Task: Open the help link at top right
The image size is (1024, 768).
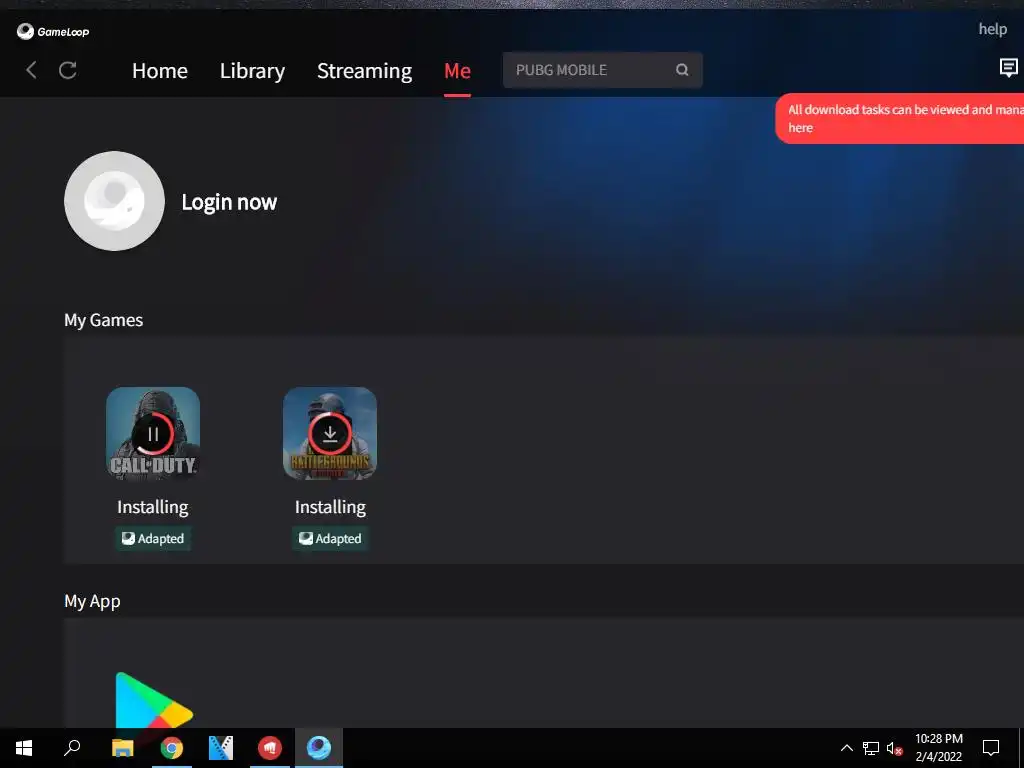Action: (x=992, y=29)
